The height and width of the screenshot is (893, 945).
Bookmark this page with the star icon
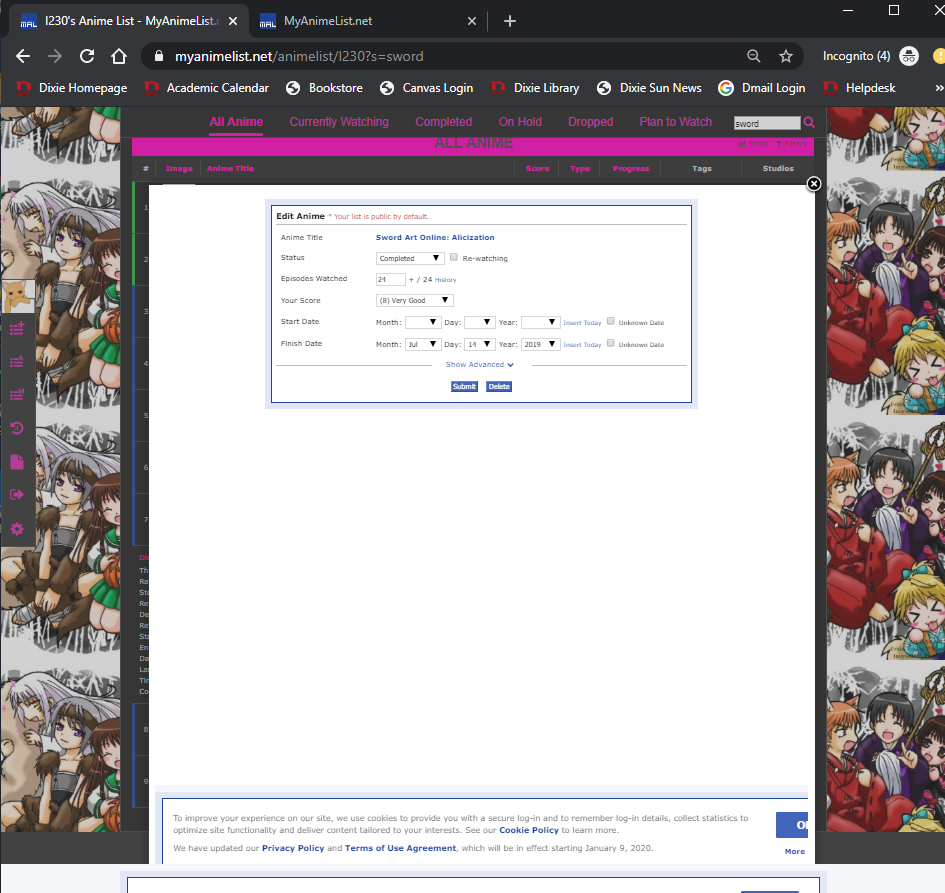[786, 56]
